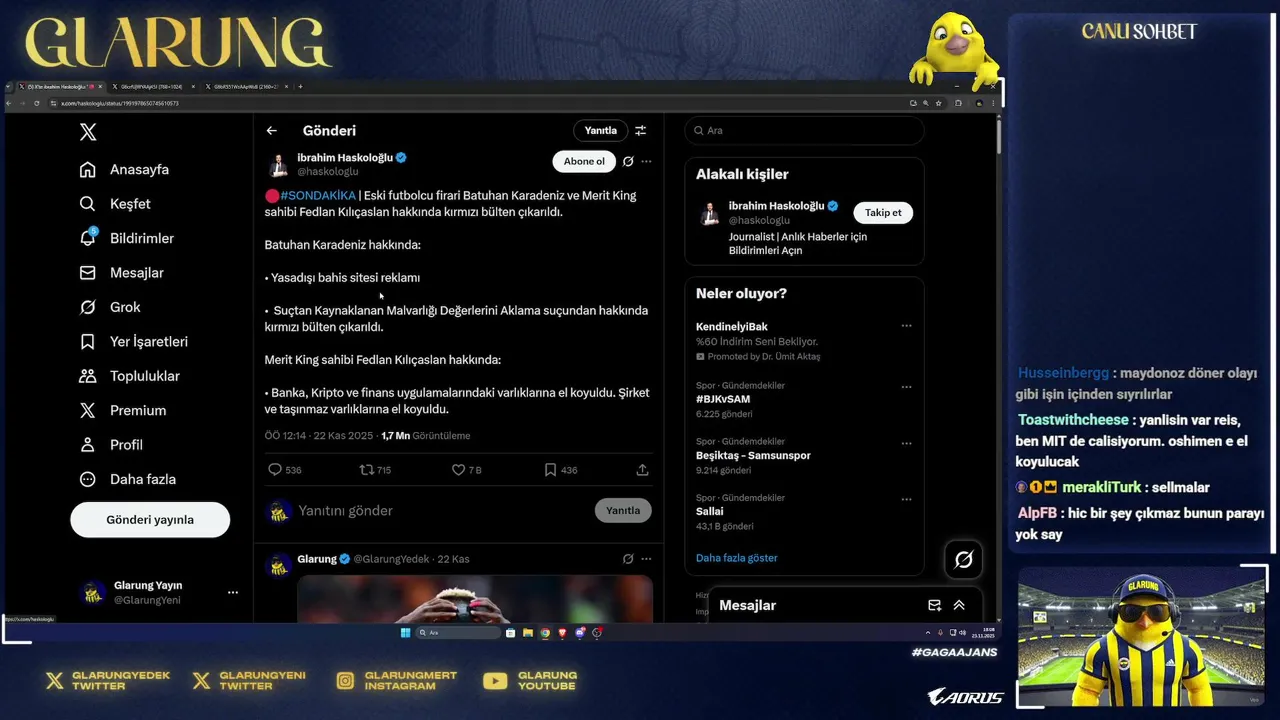Click the X logo in sidebar
This screenshot has height=720, width=1280.
coord(88,132)
